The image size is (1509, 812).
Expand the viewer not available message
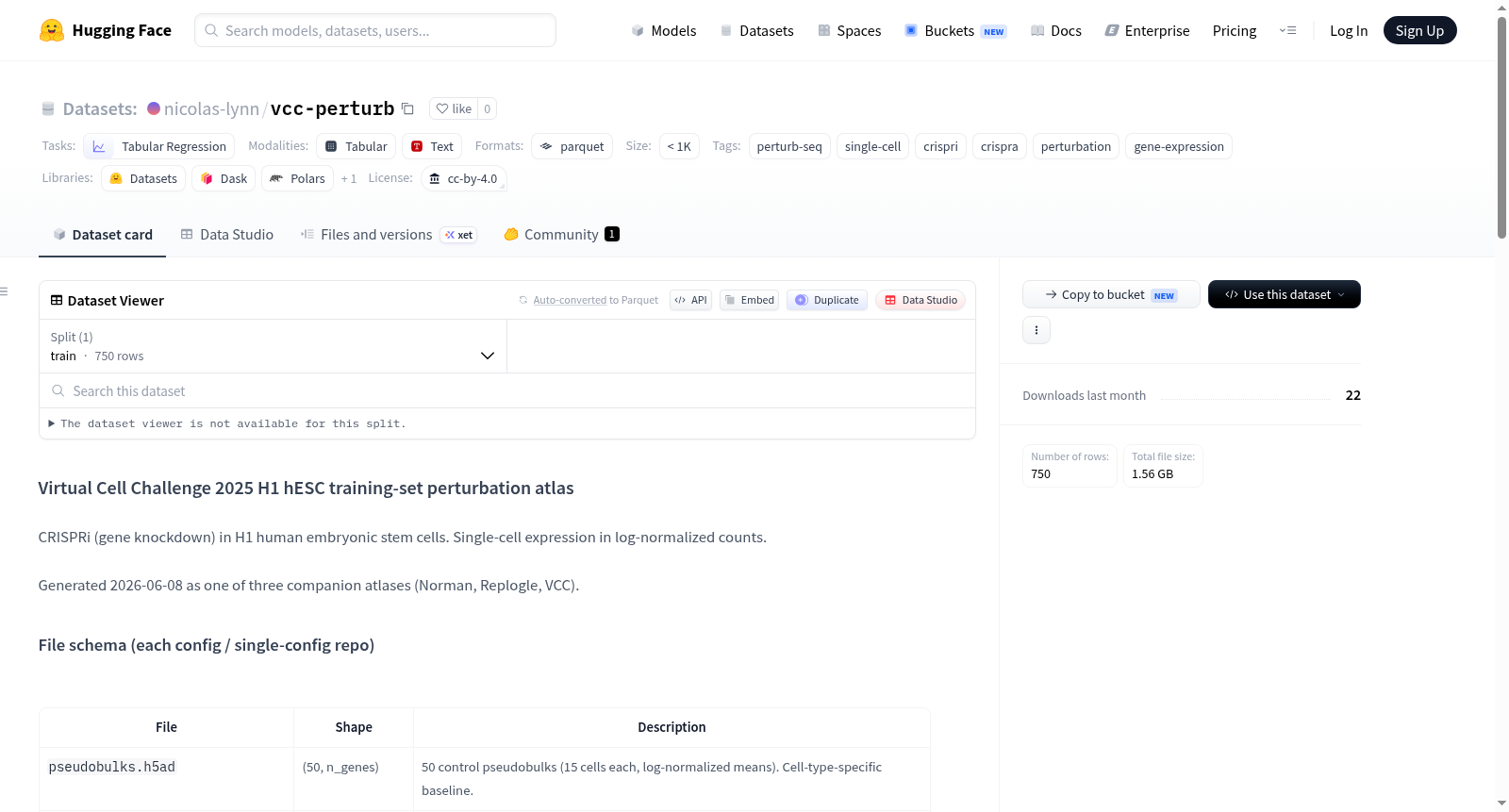click(226, 423)
